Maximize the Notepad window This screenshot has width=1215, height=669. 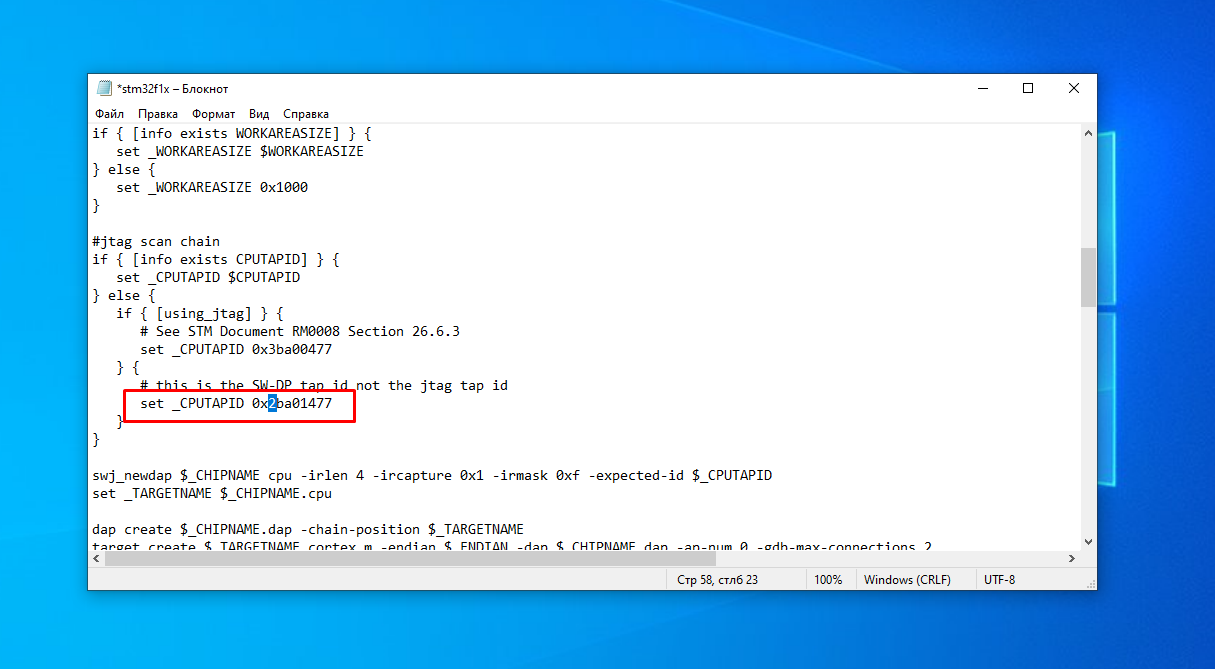1027,88
